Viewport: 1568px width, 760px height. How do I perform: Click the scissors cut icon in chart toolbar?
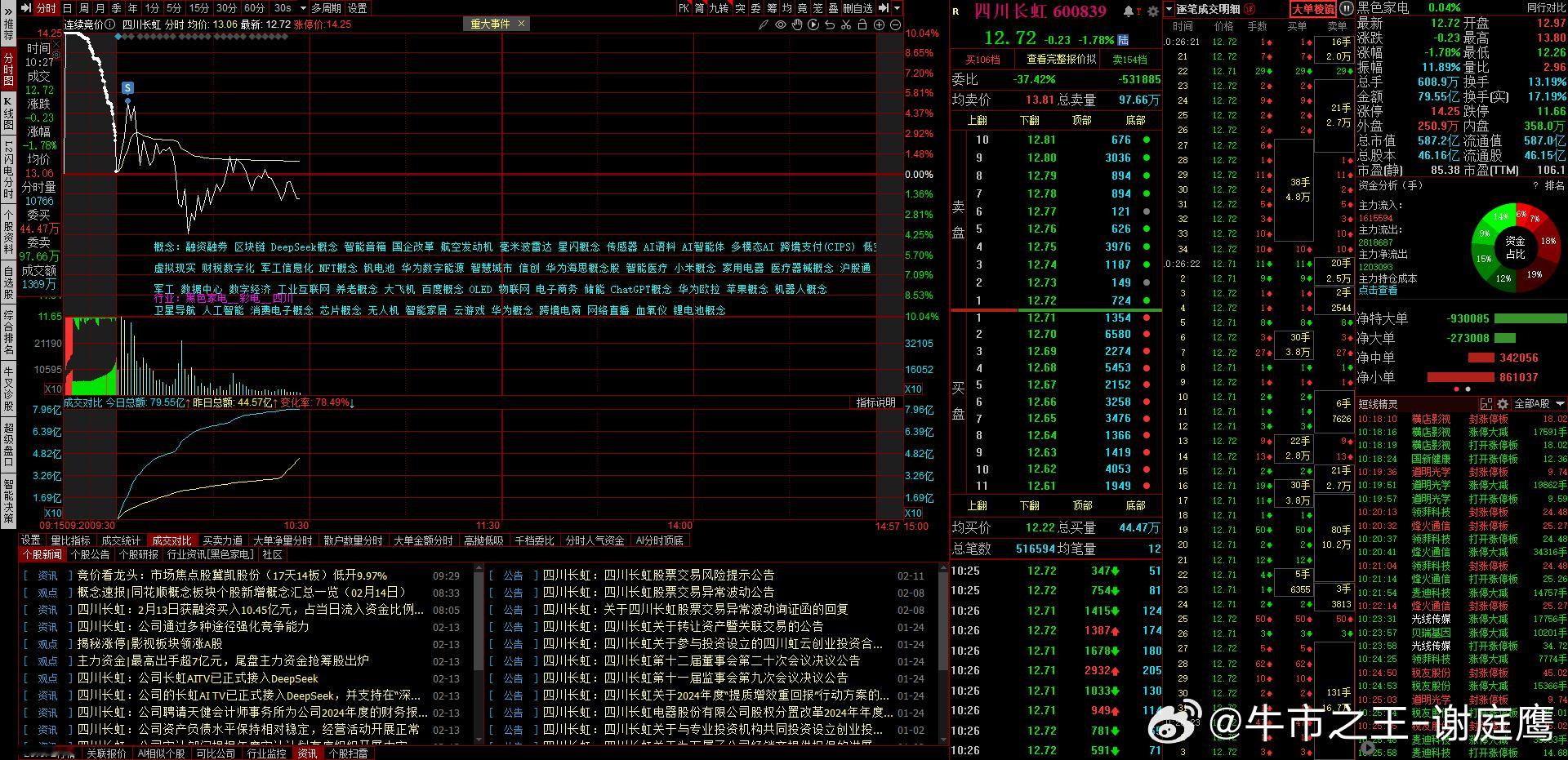[x=846, y=24]
